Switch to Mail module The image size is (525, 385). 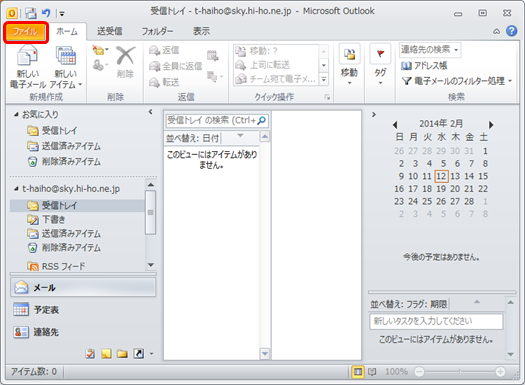[83, 287]
